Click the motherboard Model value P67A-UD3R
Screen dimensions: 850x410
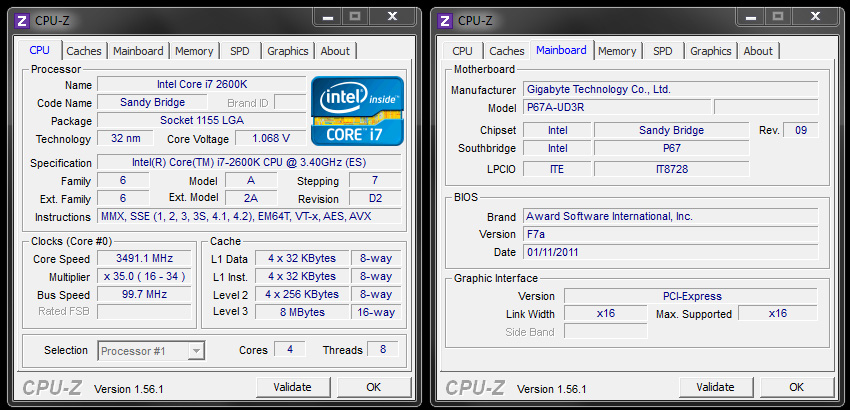click(617, 107)
